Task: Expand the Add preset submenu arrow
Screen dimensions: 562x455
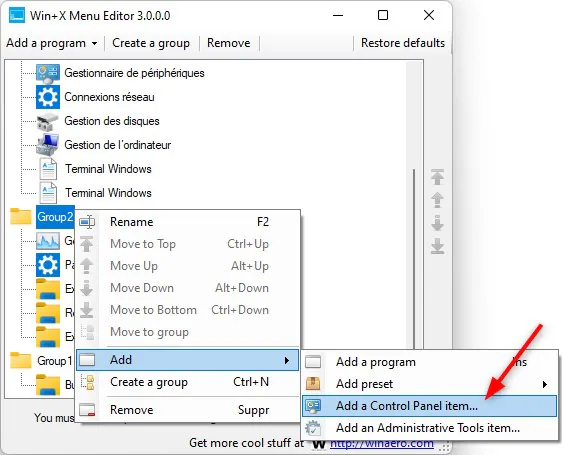Action: [545, 384]
